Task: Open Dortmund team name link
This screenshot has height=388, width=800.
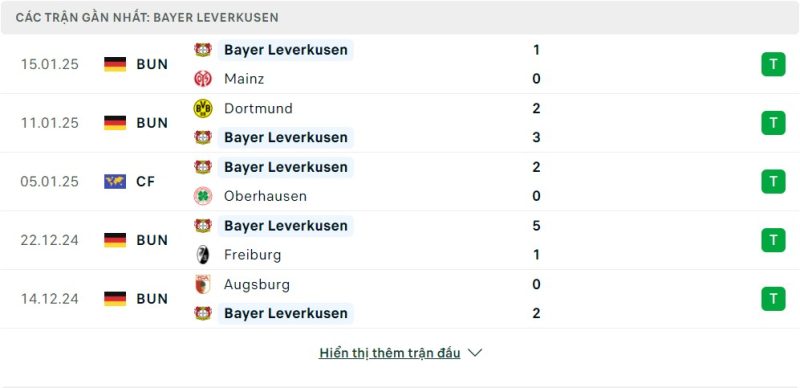Action: 258,108
